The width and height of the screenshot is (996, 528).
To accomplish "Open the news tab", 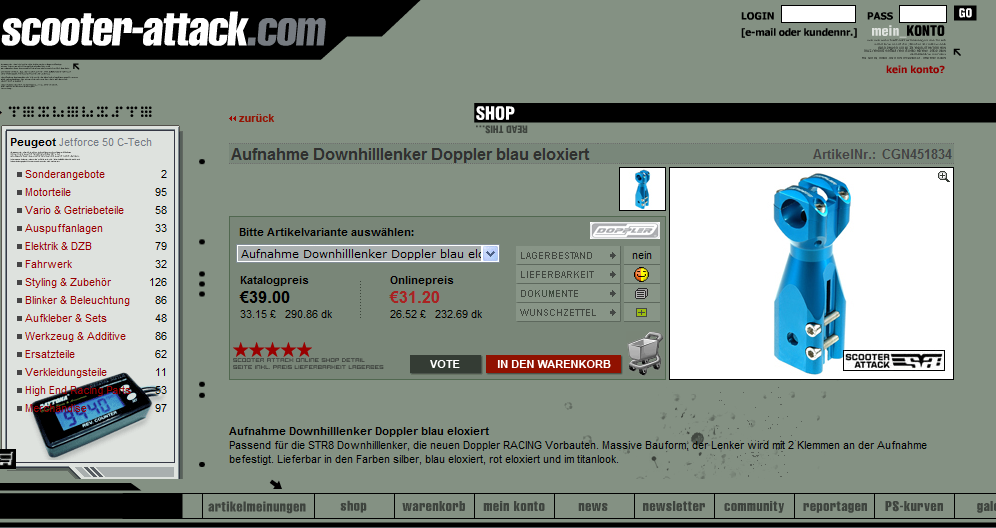I will coord(593,506).
